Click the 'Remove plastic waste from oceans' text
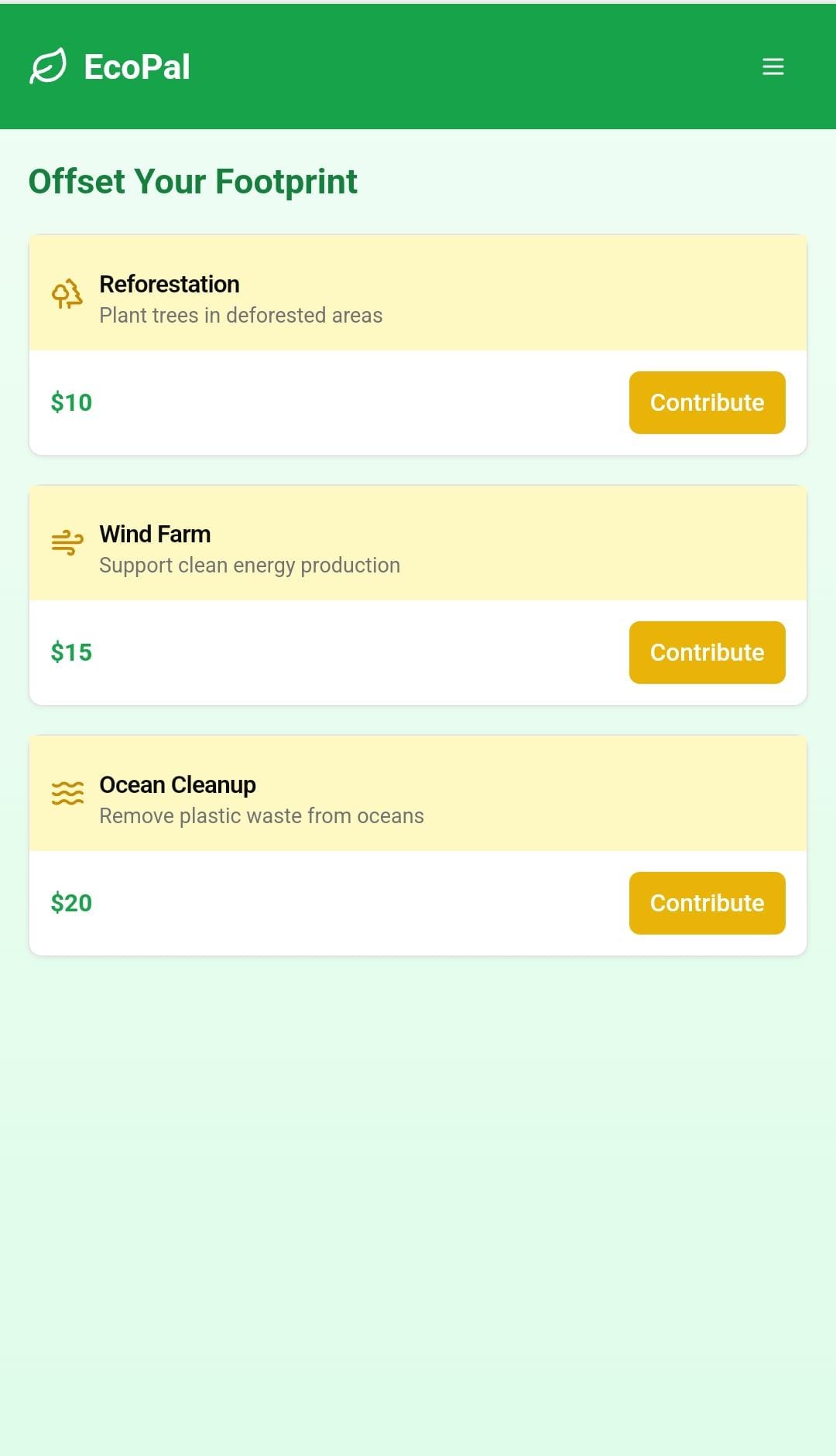836x1456 pixels. click(x=262, y=816)
